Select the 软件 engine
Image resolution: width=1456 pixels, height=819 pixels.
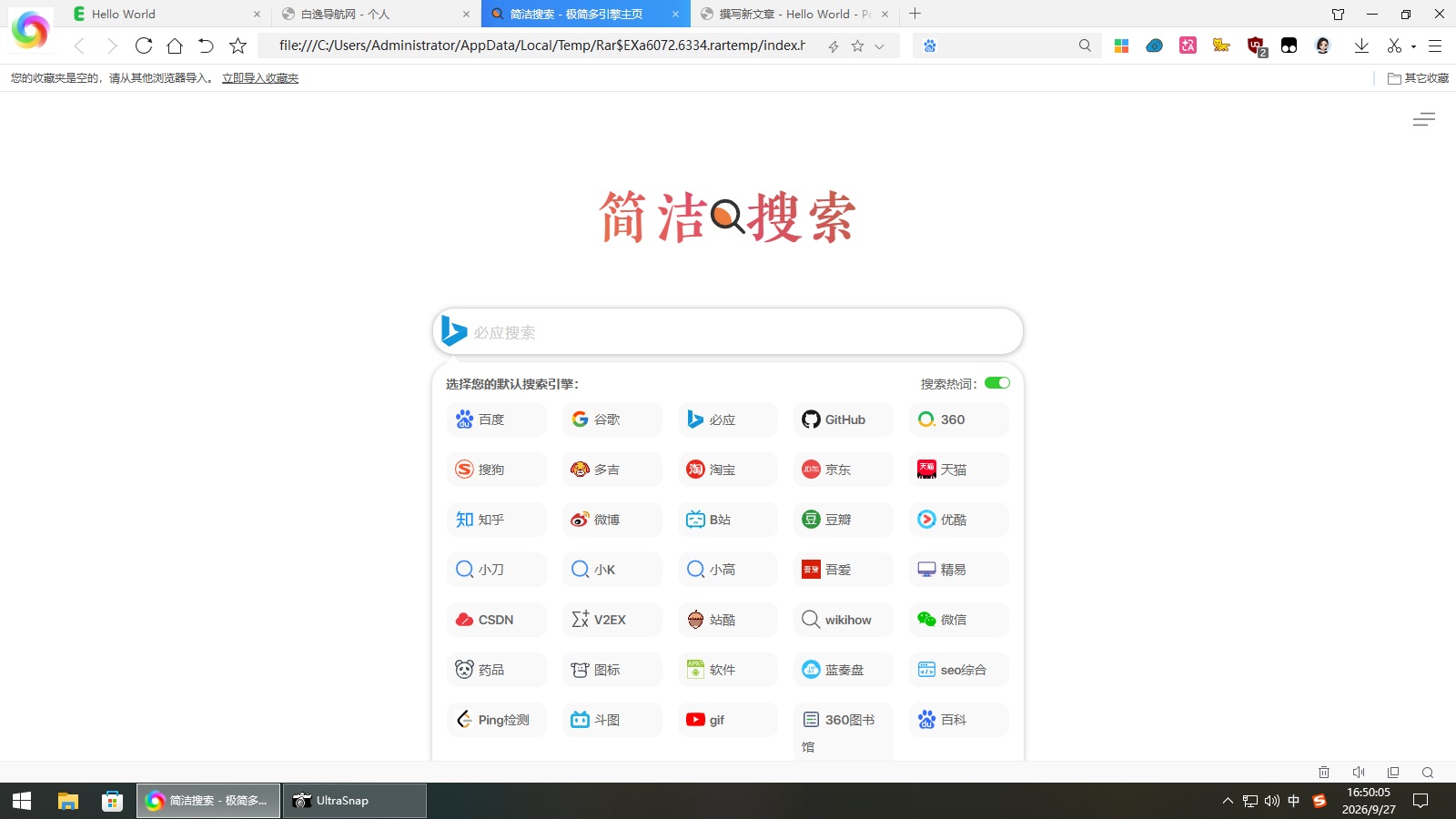coord(727,670)
